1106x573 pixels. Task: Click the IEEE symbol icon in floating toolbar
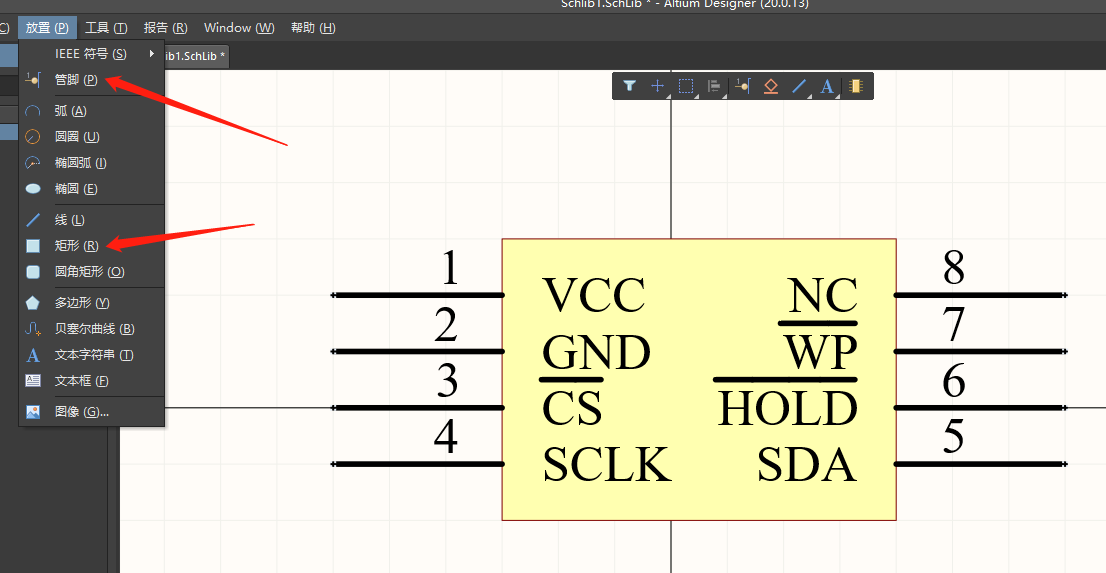point(770,86)
